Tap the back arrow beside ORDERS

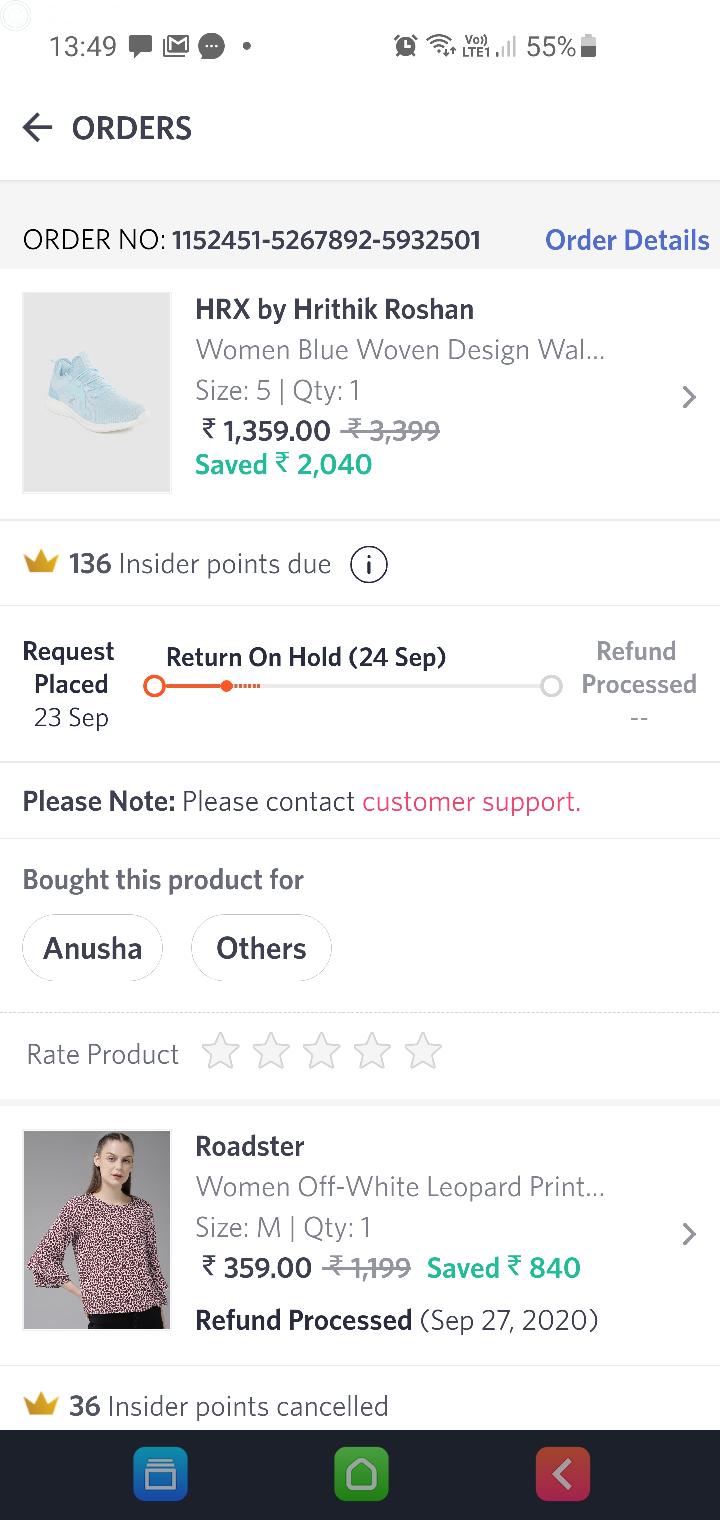point(37,128)
